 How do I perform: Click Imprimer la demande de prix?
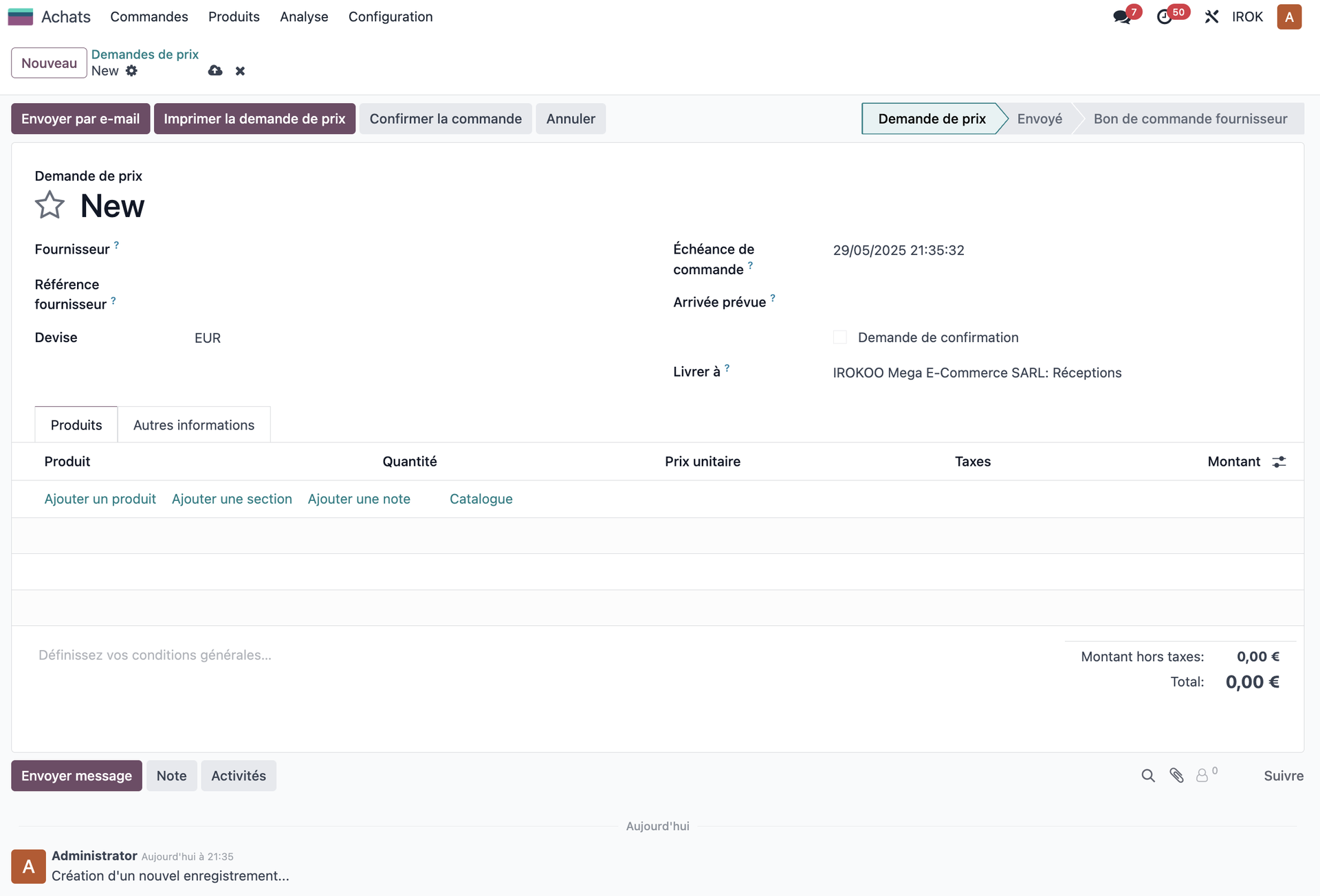pyautogui.click(x=254, y=119)
